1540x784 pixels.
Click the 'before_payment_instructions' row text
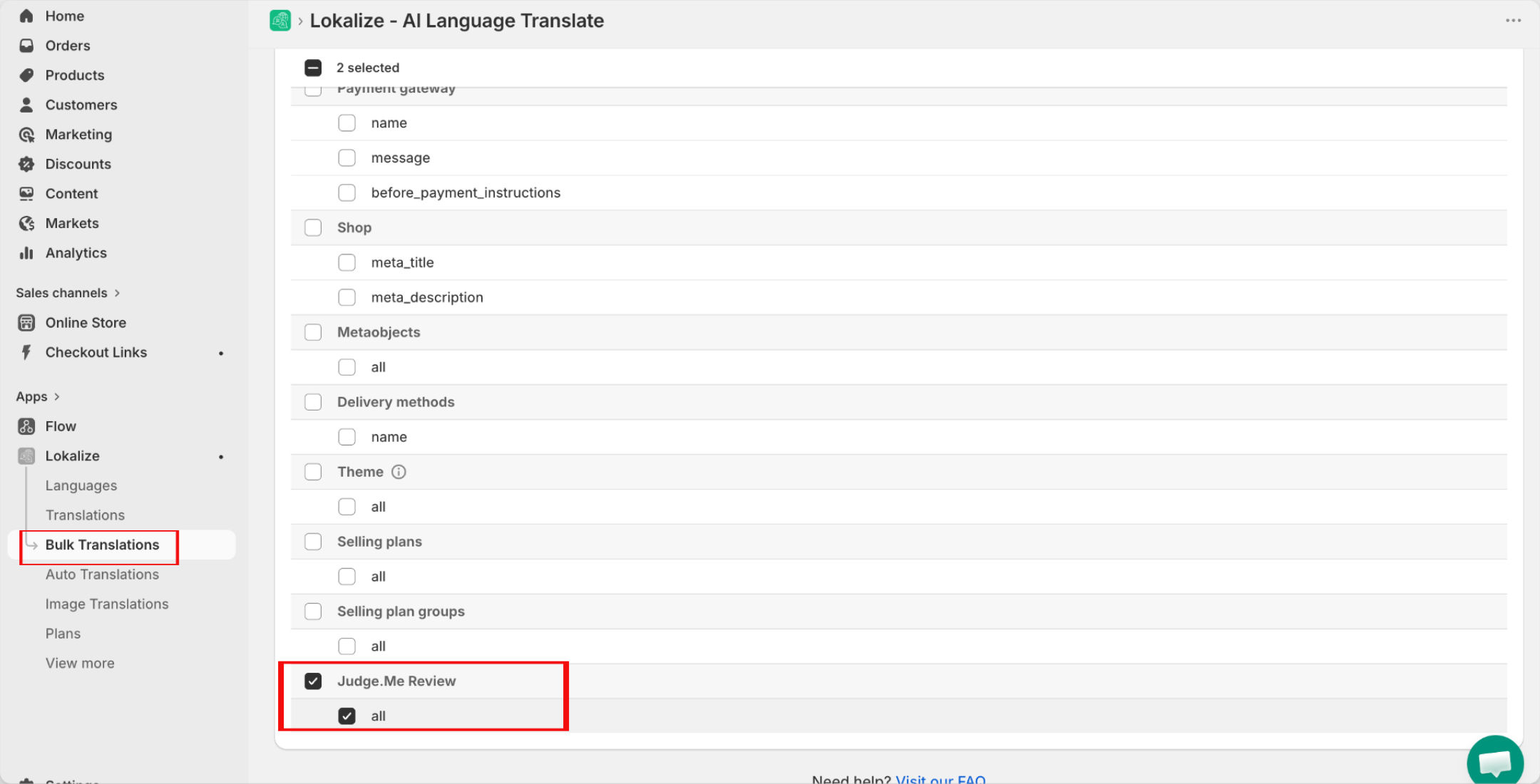466,192
